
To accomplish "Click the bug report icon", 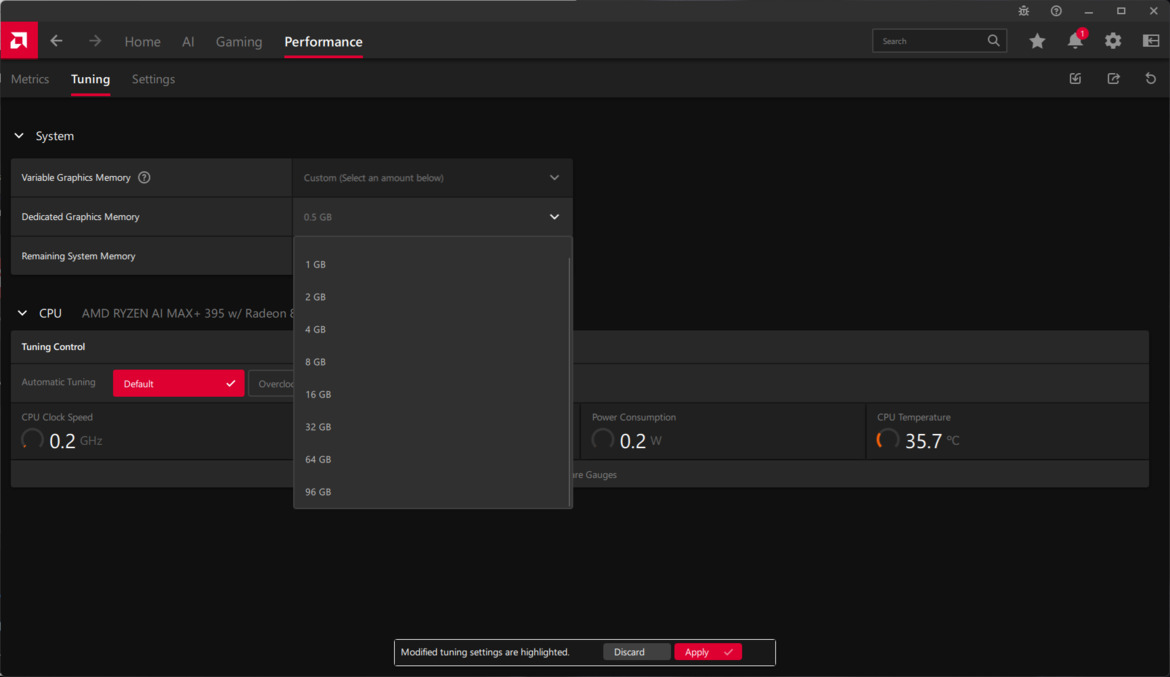I will click(1024, 11).
